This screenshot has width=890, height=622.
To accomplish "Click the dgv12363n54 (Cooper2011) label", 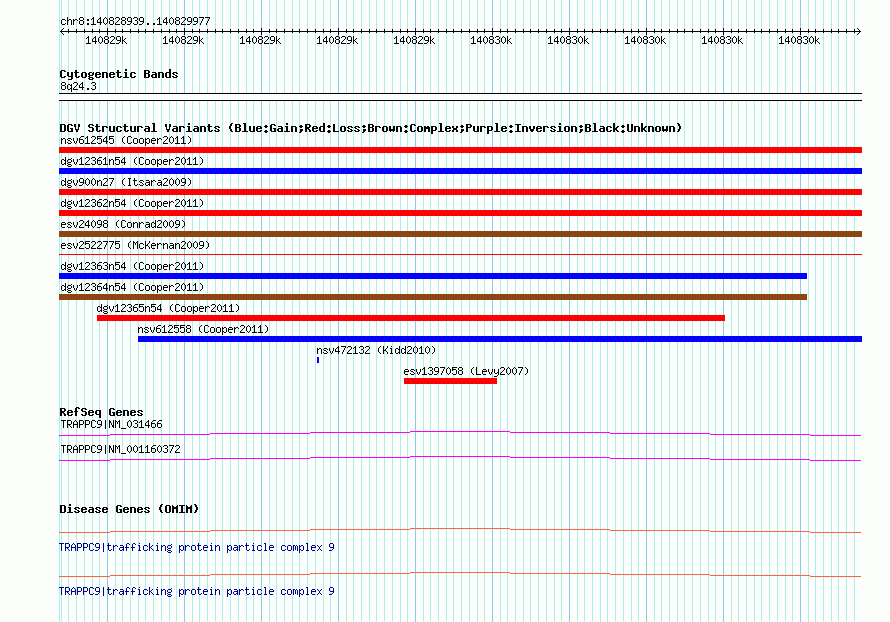I will (132, 266).
